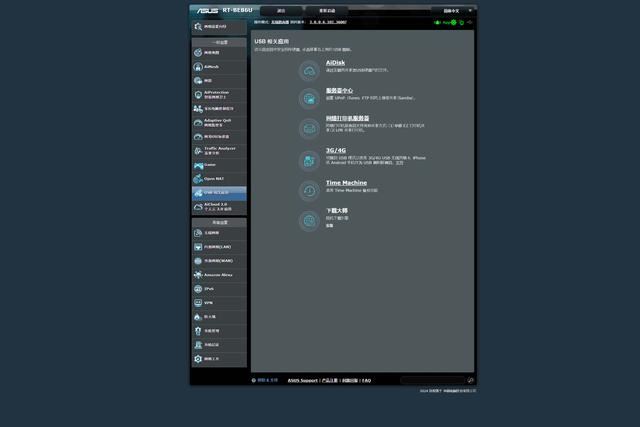640x427 pixels.
Task: Click the wireless settings icon
Action: point(198,233)
